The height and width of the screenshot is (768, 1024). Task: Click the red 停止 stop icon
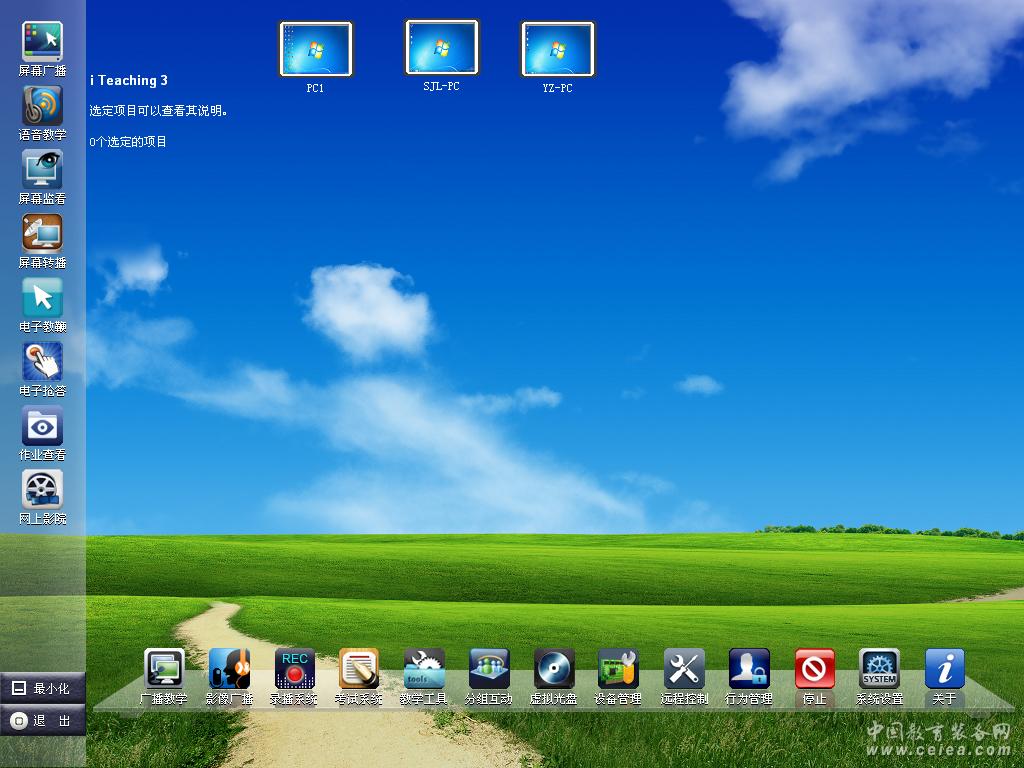815,669
